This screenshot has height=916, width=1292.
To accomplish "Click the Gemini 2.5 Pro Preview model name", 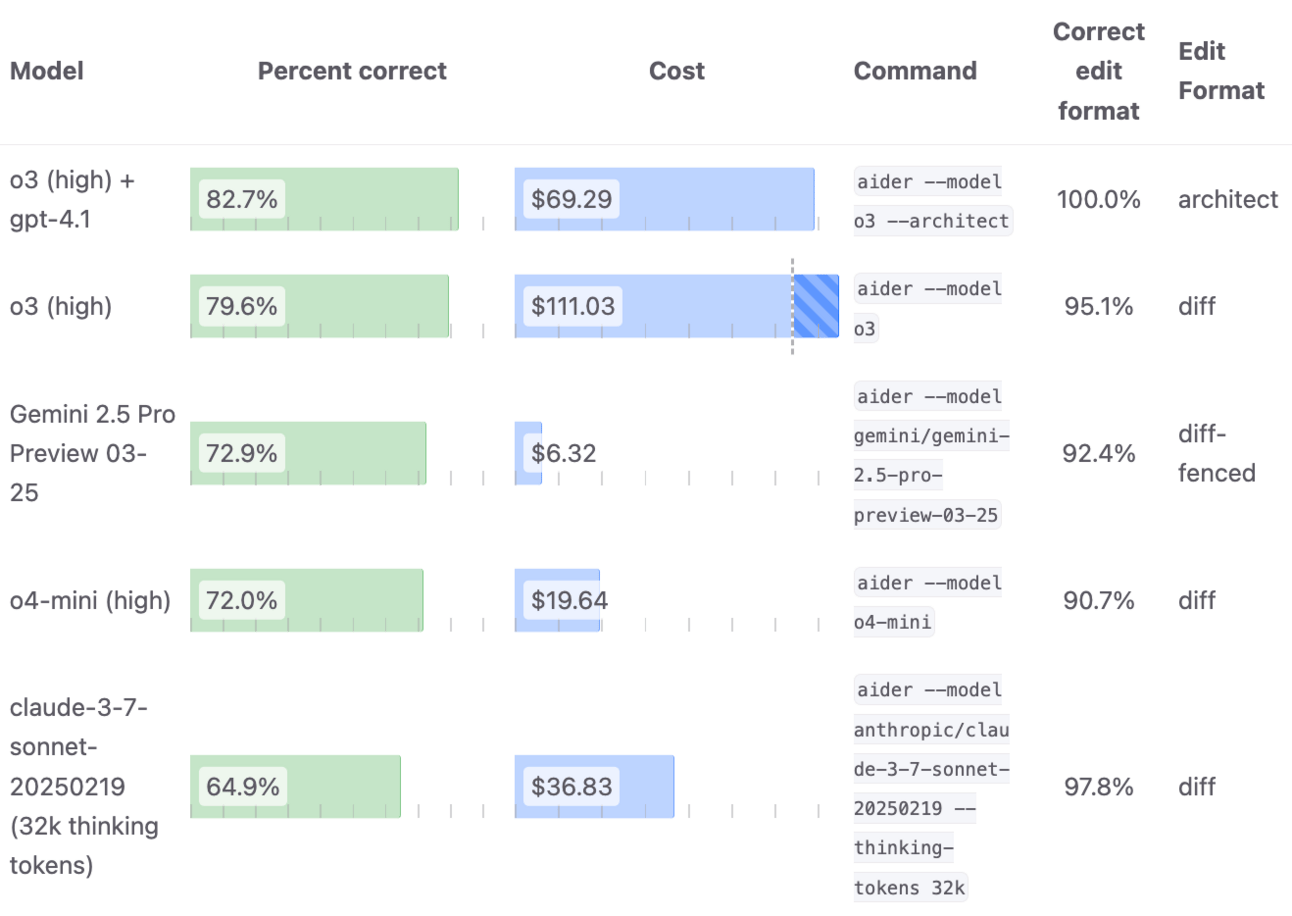I will click(92, 453).
